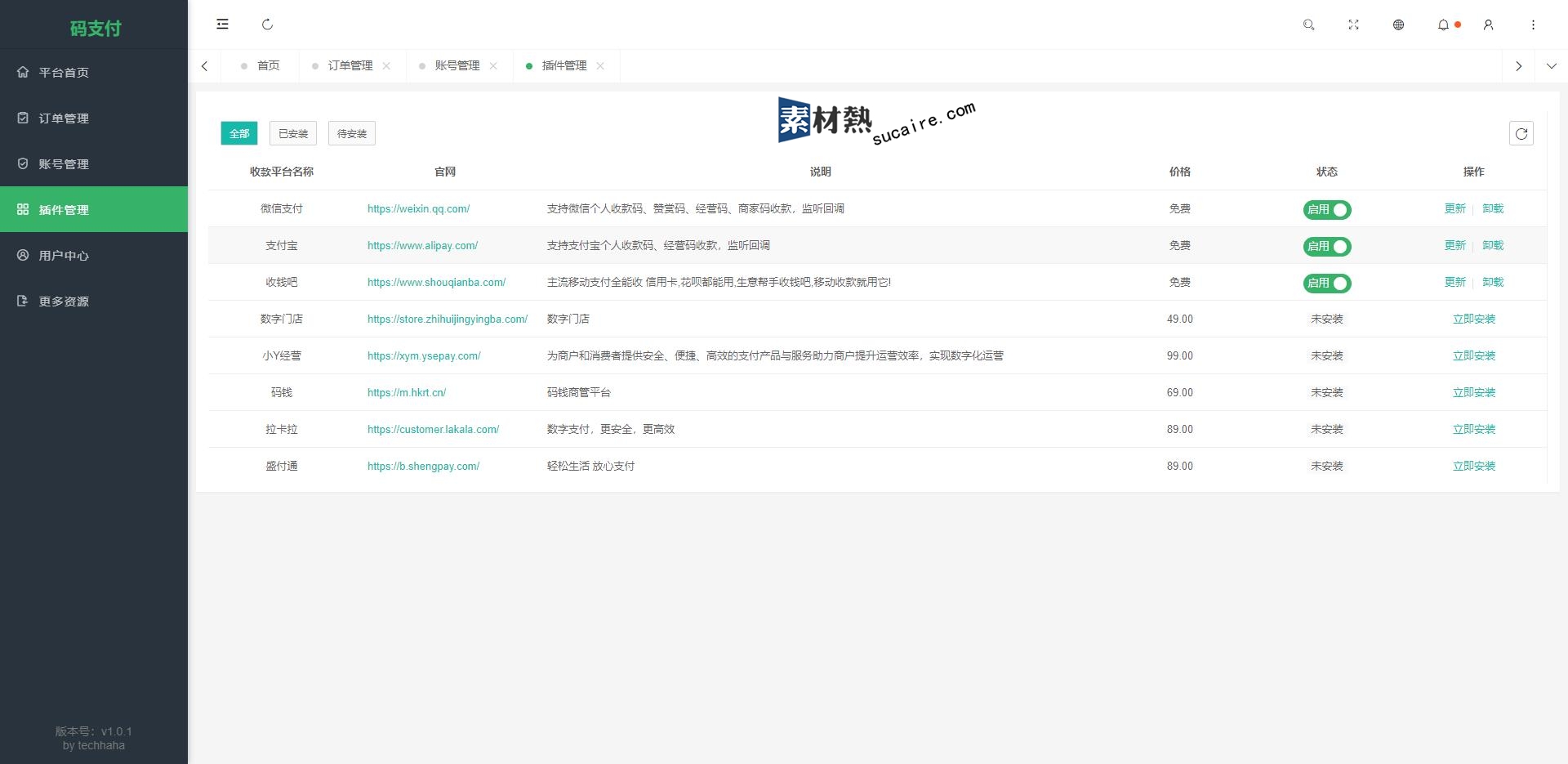Image resolution: width=1568 pixels, height=764 pixels.
Task: Click the export icon beside 更多资源
Action: pos(23,301)
